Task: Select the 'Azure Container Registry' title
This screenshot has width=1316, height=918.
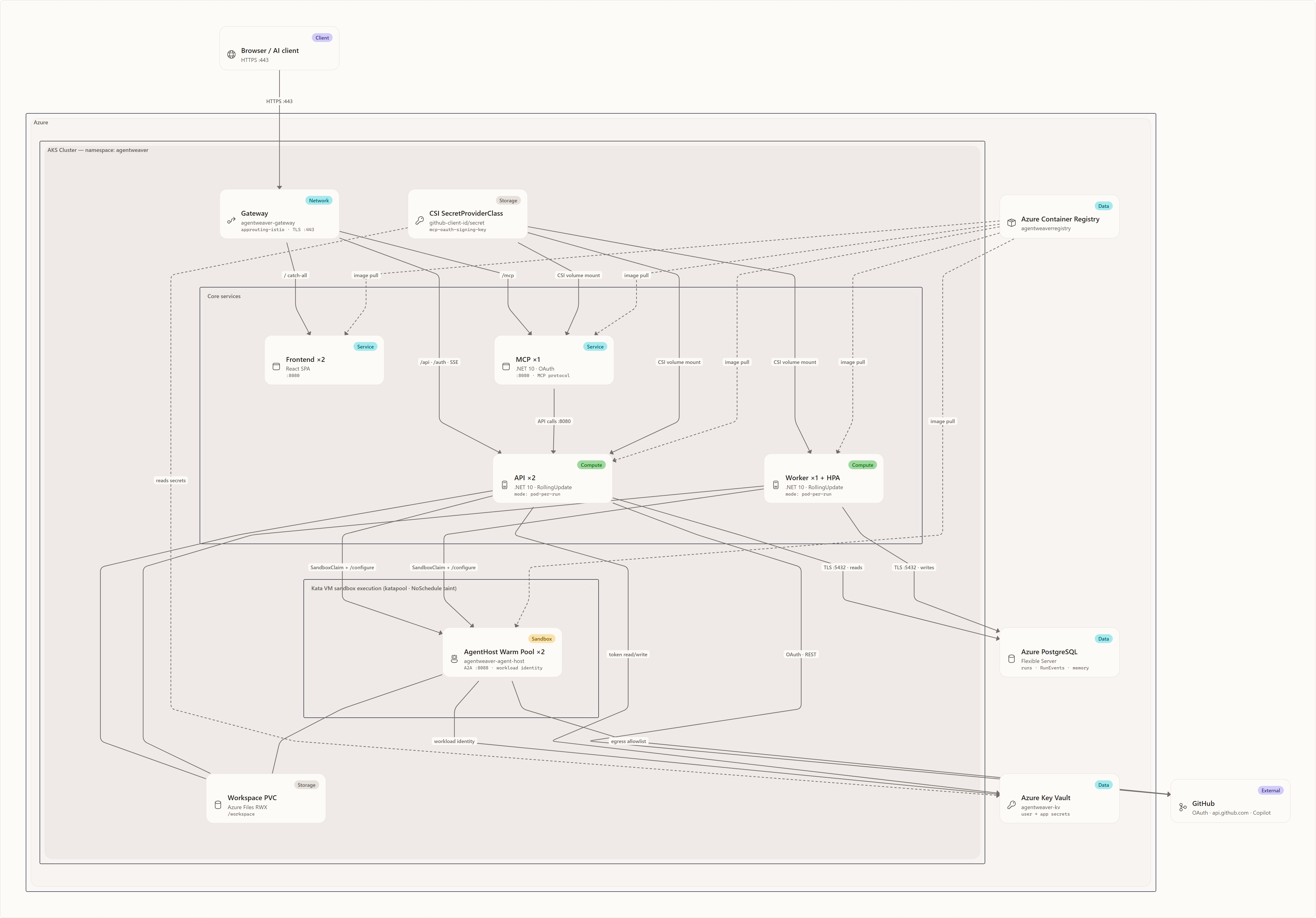Action: (1060, 219)
